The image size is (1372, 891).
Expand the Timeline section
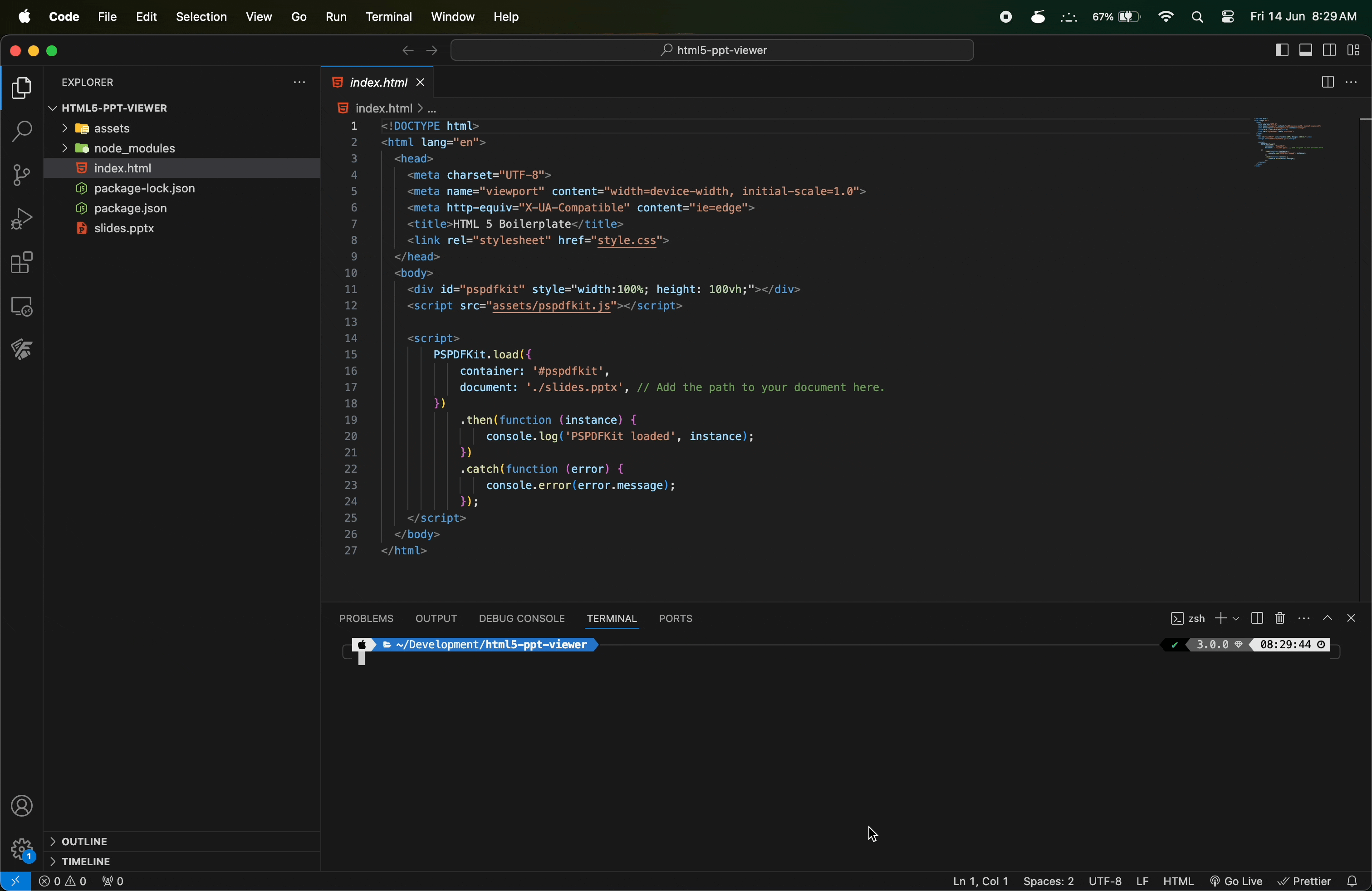(x=85, y=862)
